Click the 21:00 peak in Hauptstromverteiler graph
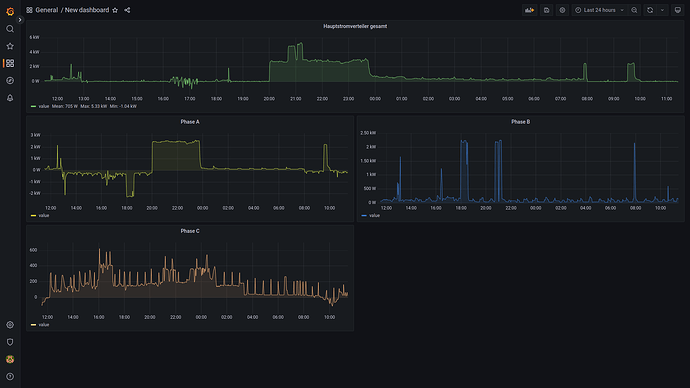 [300, 44]
